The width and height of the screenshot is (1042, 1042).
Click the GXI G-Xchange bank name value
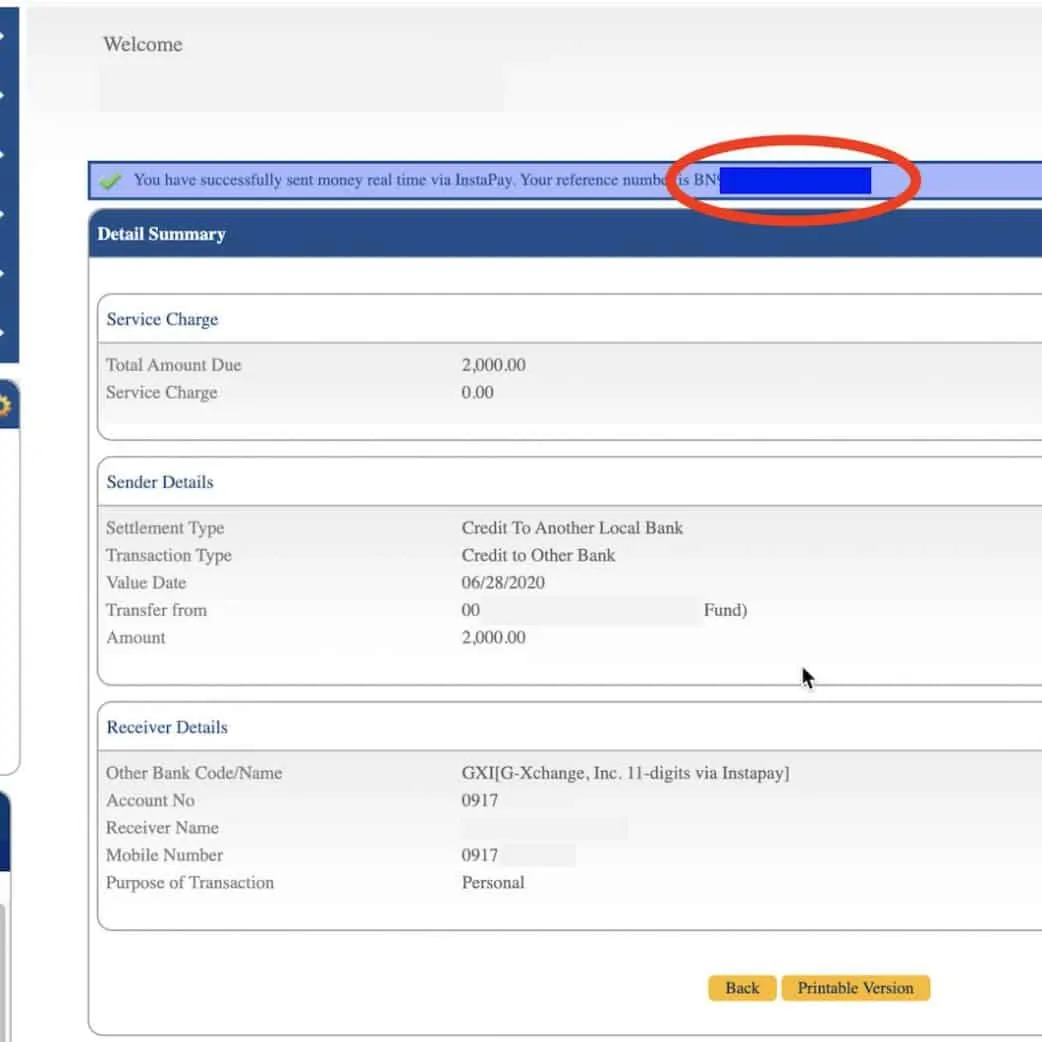click(625, 773)
